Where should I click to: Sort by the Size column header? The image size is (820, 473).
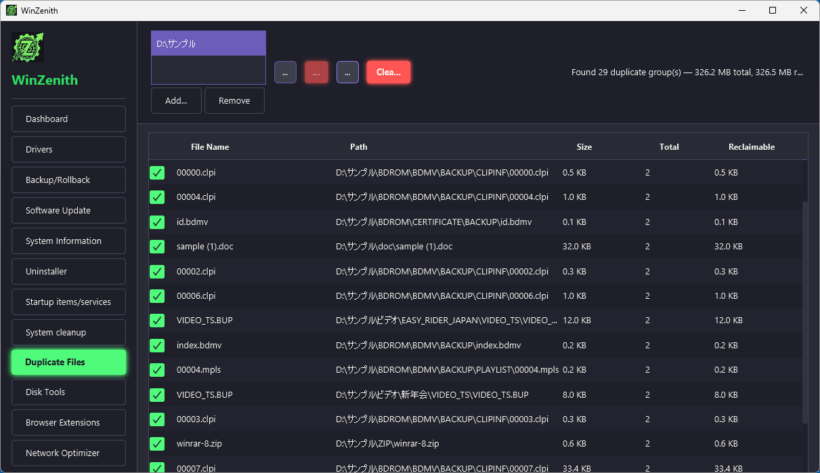[x=584, y=147]
